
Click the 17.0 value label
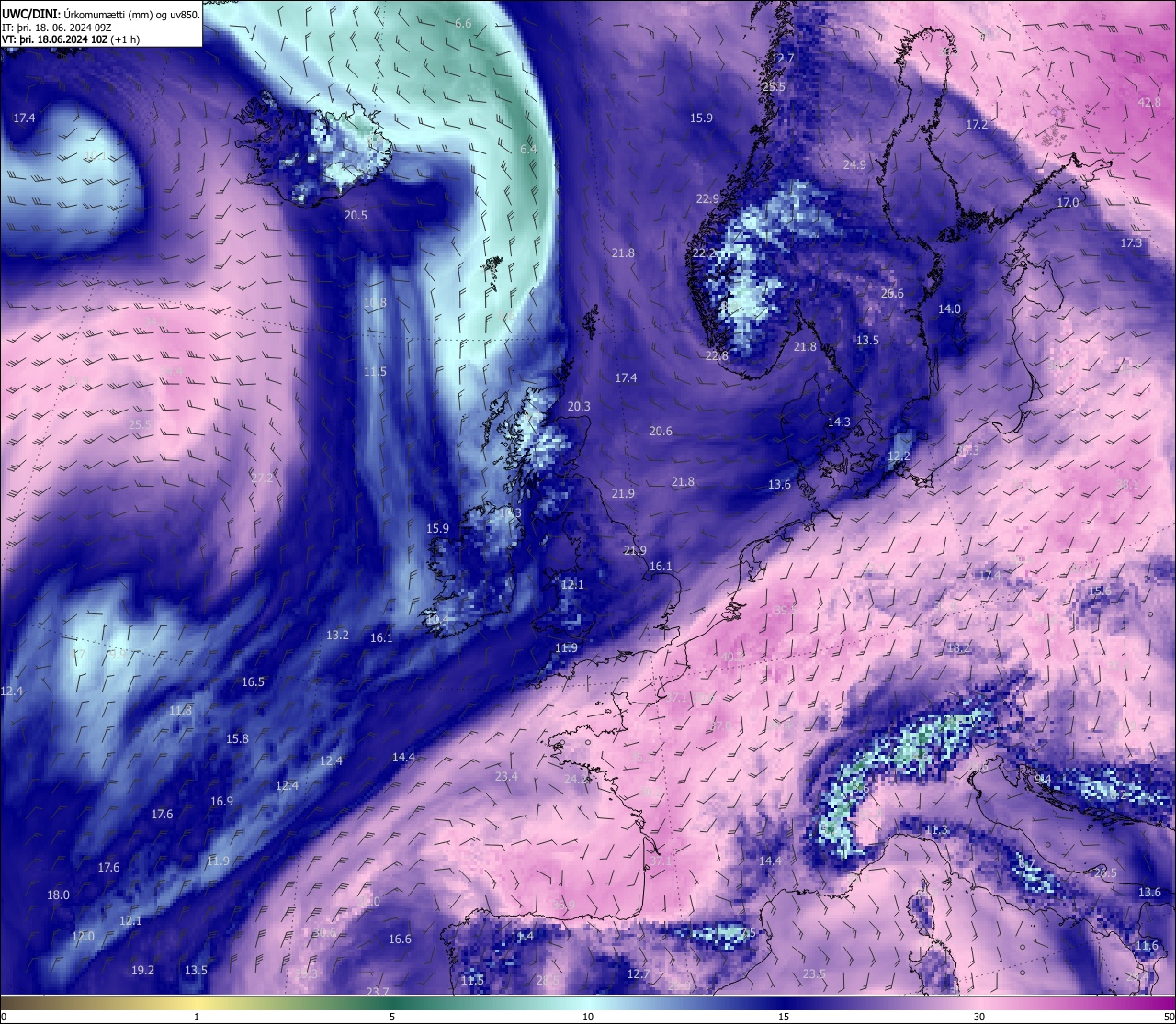(1068, 203)
